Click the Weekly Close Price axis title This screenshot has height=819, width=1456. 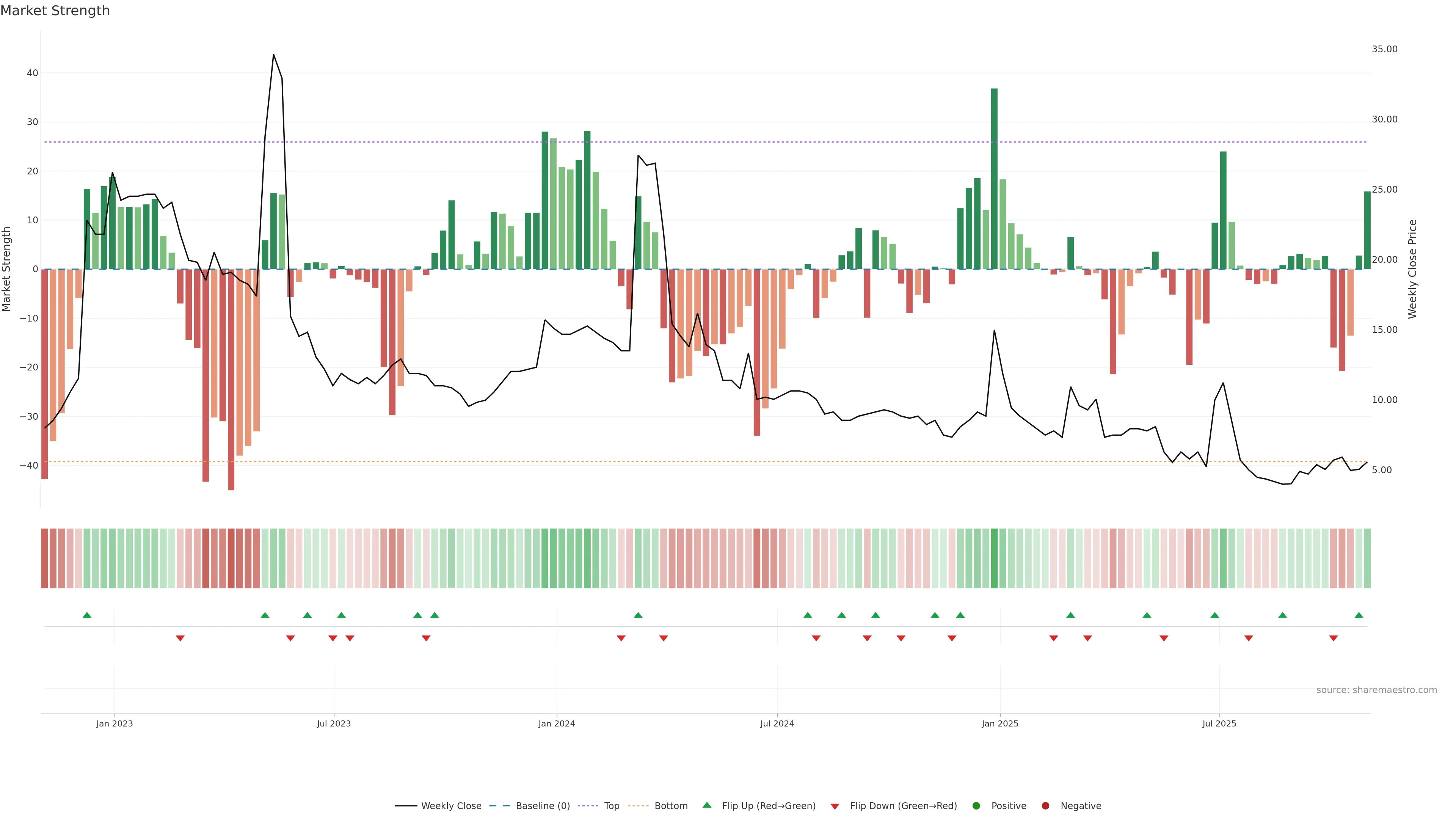pyautogui.click(x=1412, y=269)
